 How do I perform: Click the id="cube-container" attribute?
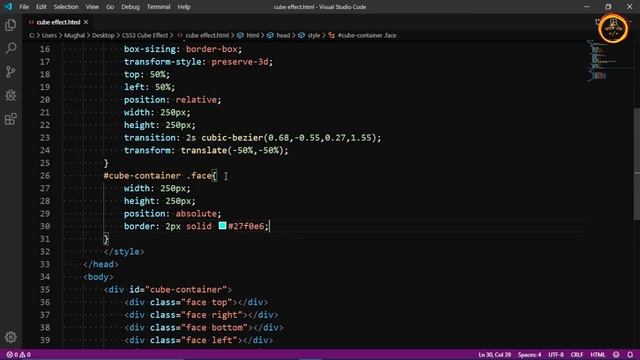[178, 289]
